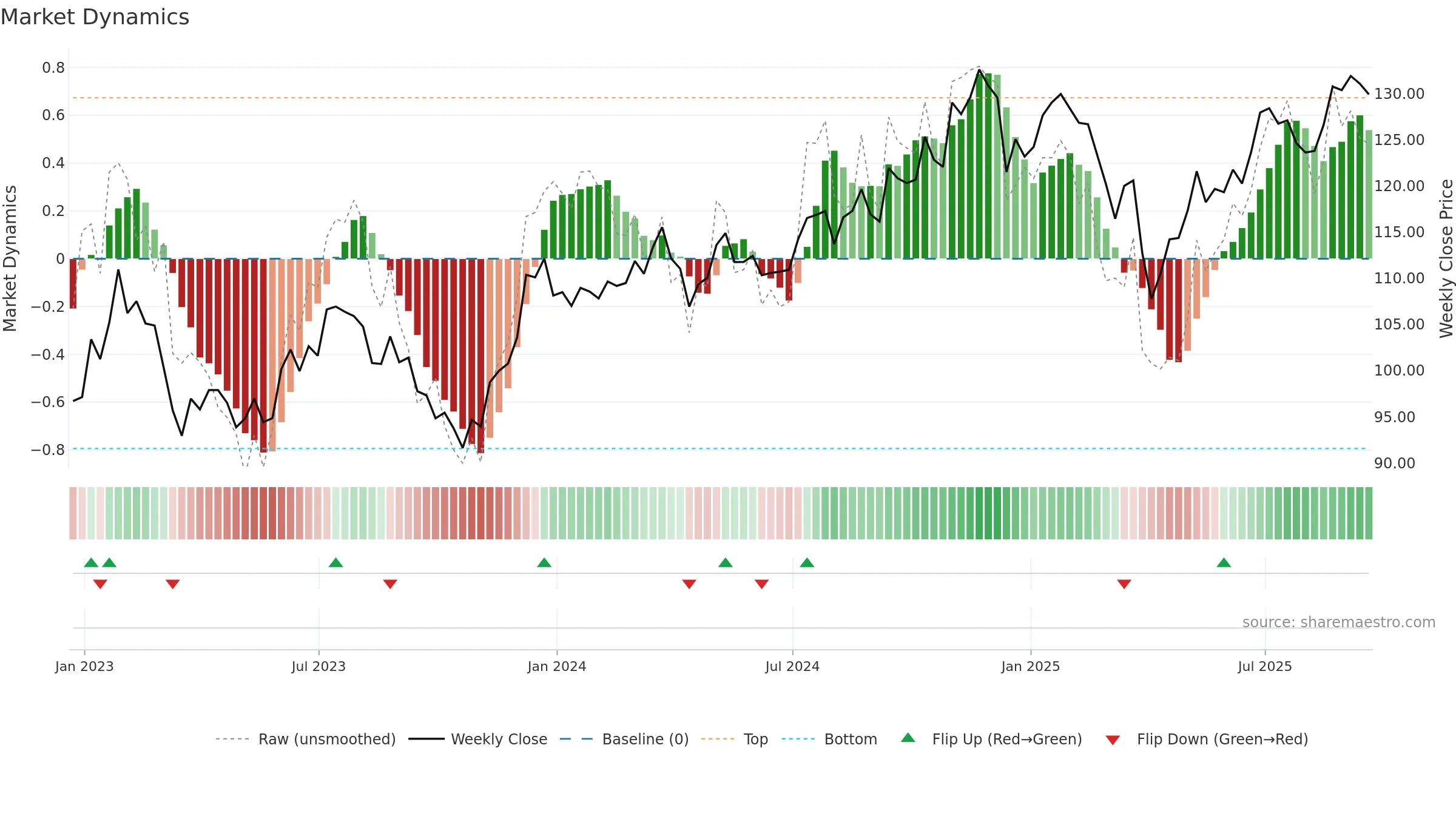Toggle Flip Up (Red→Green) legend entry
Viewport: 1456px width, 819px height.
[991, 739]
